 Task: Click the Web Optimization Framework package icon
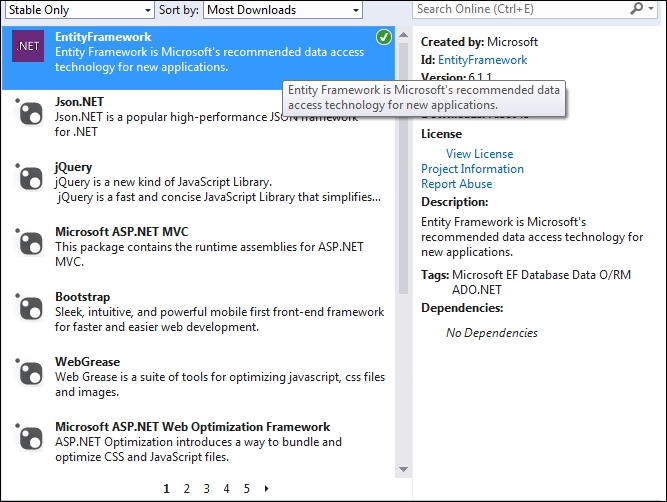click(x=30, y=437)
